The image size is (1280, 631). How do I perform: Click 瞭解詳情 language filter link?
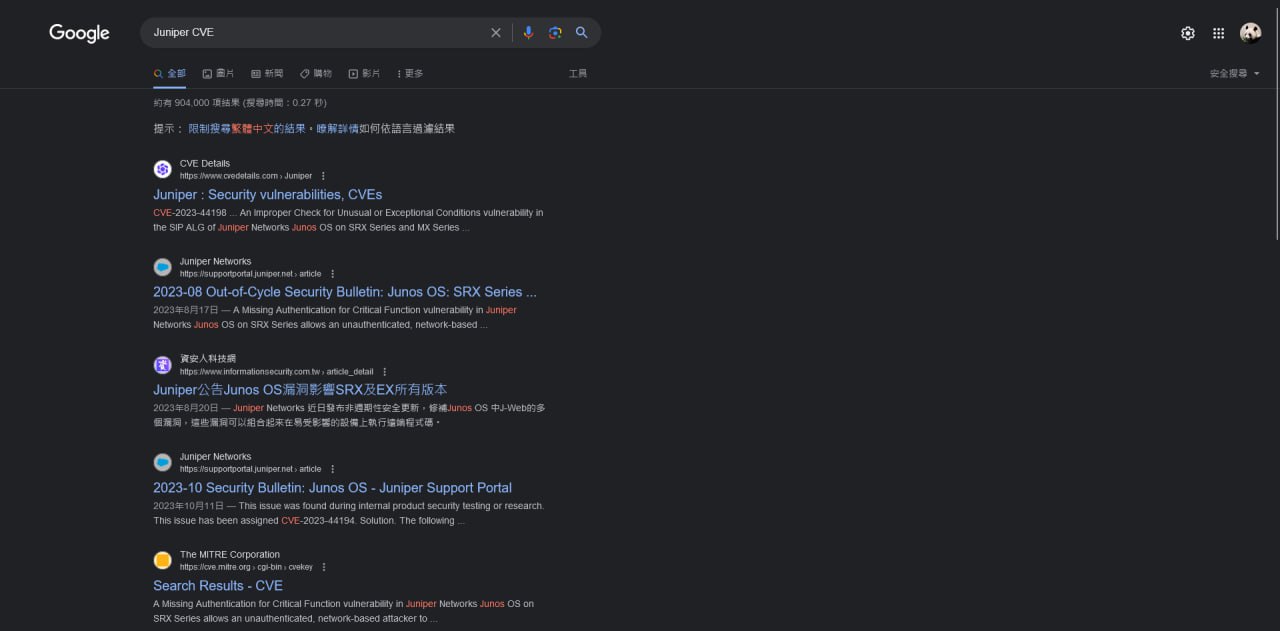[x=337, y=129]
